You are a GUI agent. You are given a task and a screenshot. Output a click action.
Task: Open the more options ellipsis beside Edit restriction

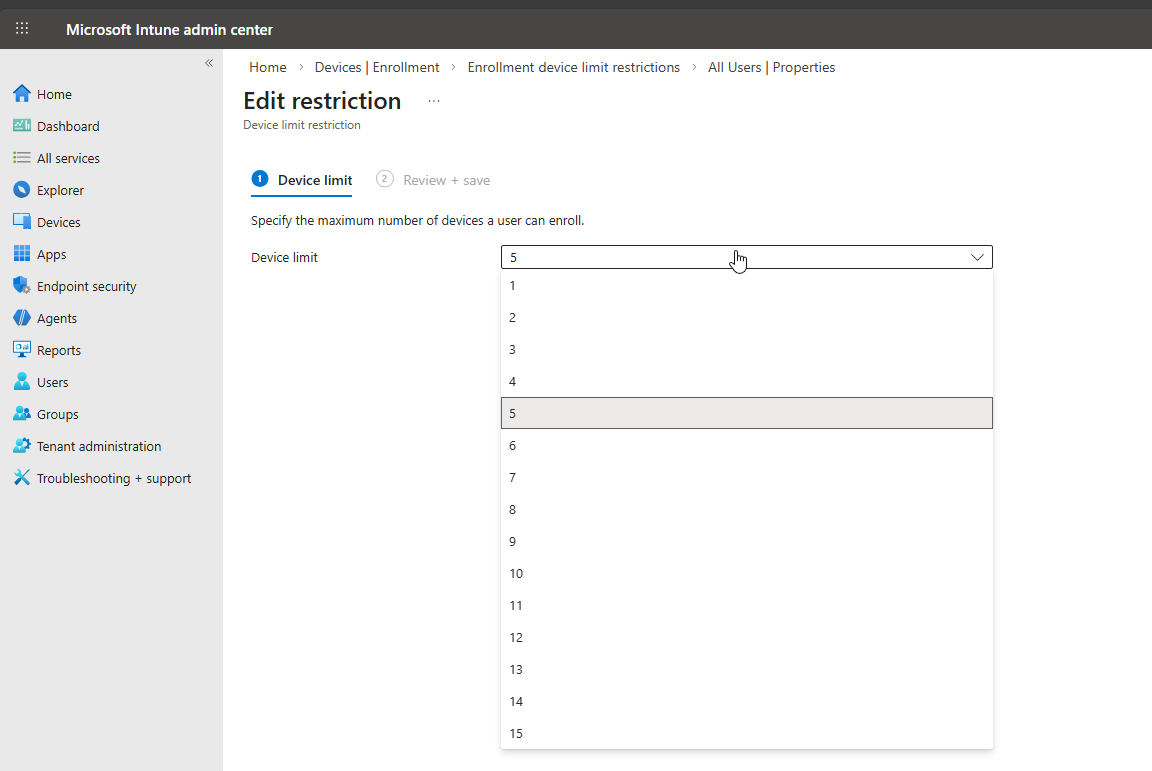pyautogui.click(x=433, y=101)
